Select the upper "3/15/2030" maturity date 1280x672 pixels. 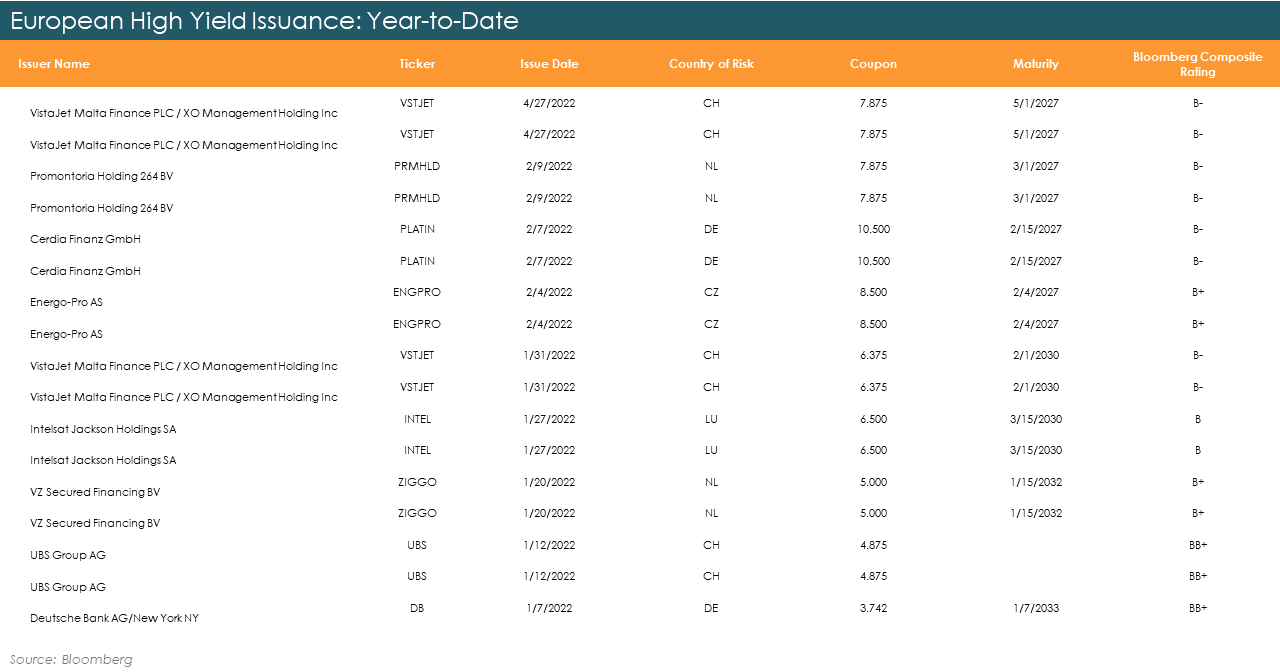pyautogui.click(x=1035, y=419)
